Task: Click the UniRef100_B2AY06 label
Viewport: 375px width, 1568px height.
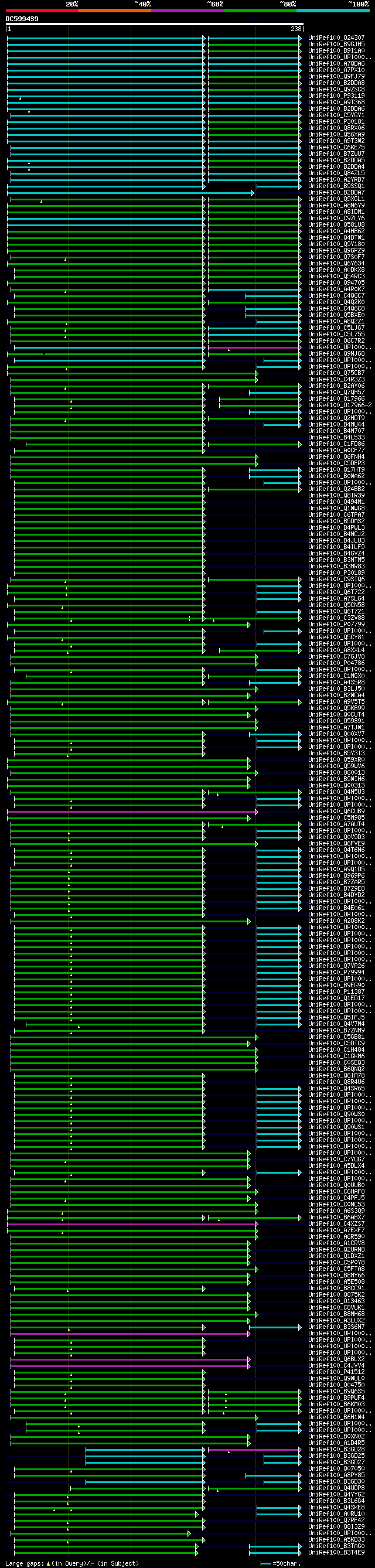Action: pyautogui.click(x=337, y=386)
